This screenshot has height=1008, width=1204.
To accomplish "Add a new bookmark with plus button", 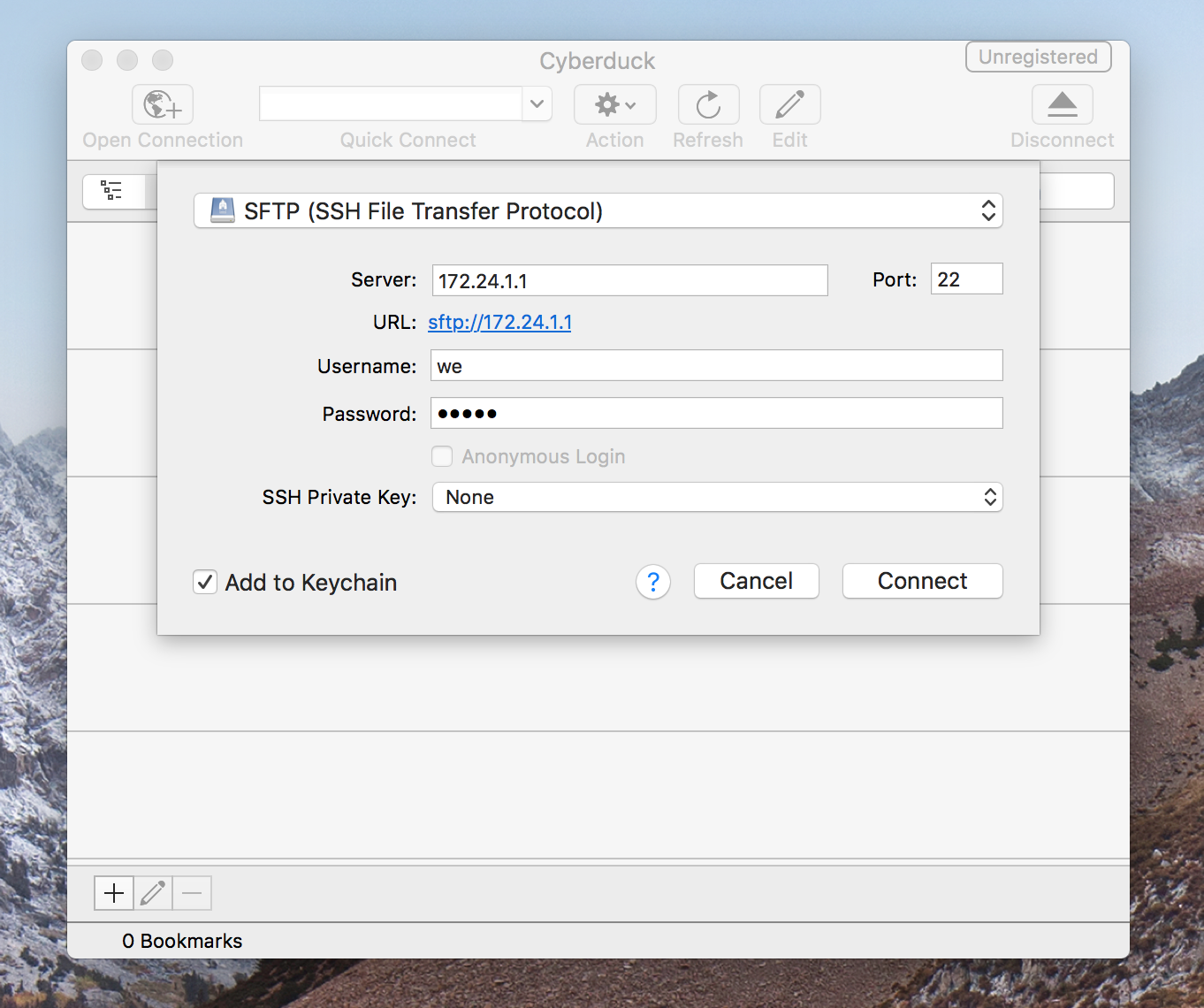I will click(x=114, y=893).
